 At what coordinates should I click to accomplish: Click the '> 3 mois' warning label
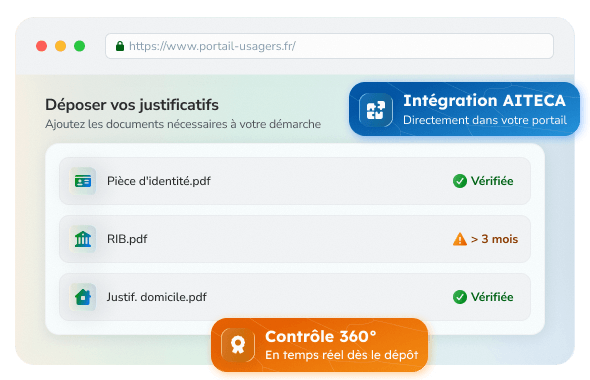tap(494, 239)
